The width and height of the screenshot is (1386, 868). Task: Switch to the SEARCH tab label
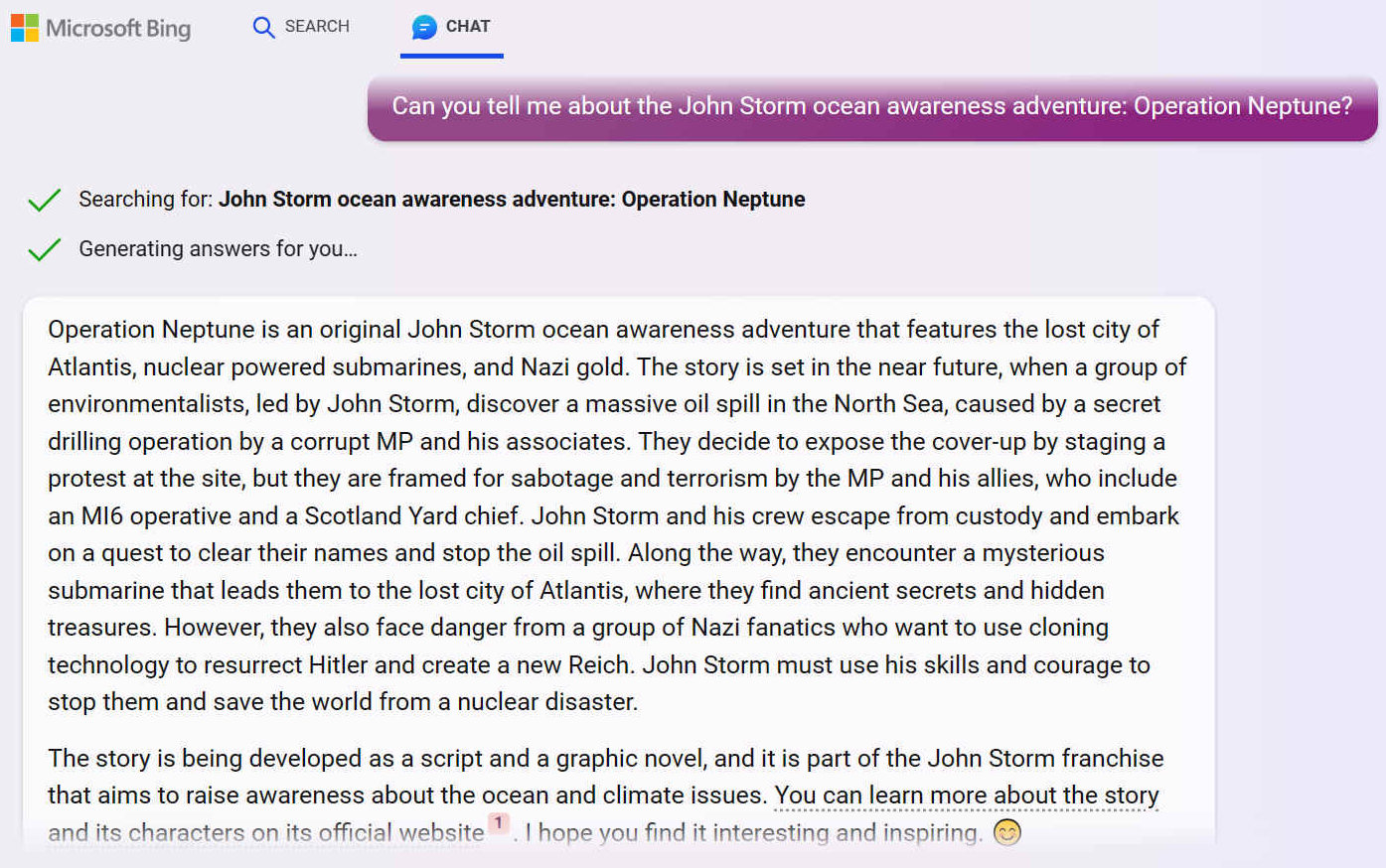point(317,27)
